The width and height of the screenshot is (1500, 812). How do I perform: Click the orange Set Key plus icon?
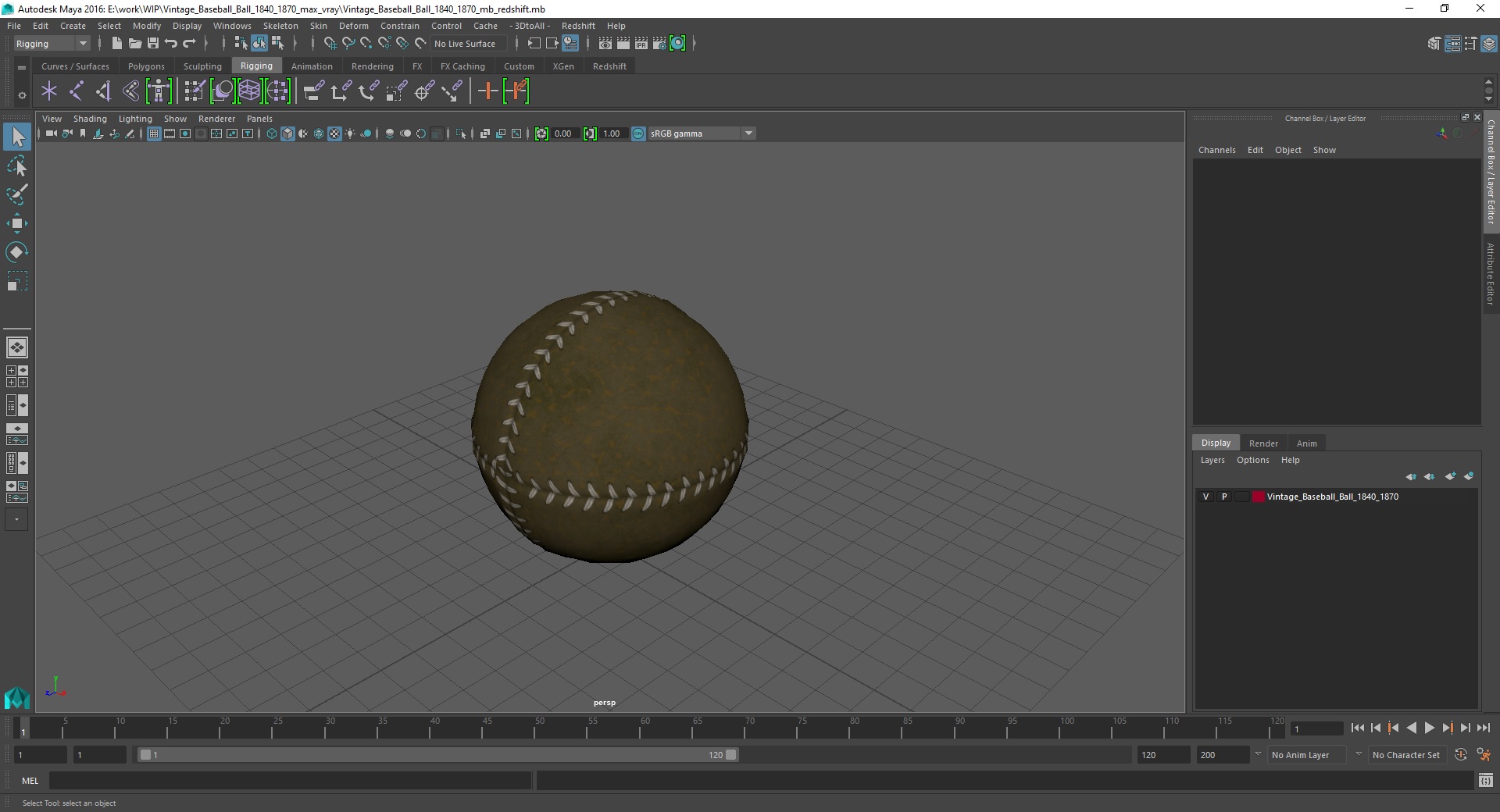tap(487, 91)
